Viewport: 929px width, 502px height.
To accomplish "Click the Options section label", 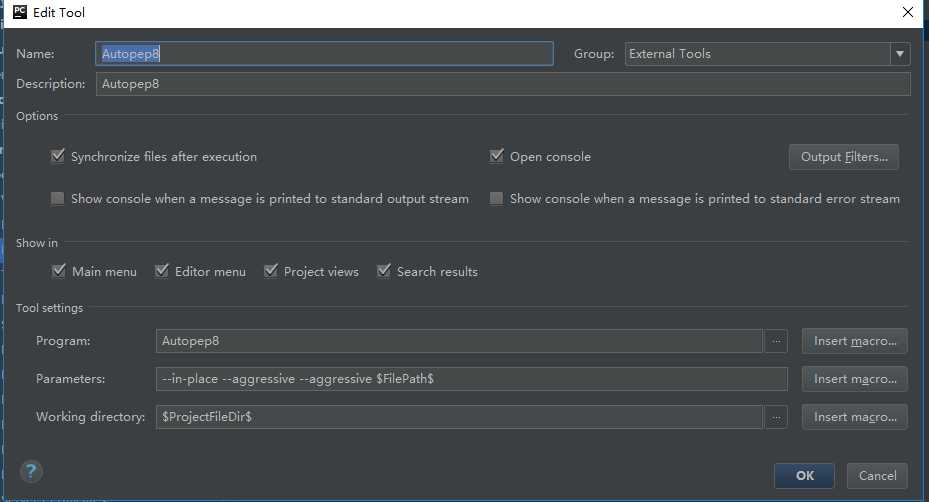I will [37, 116].
